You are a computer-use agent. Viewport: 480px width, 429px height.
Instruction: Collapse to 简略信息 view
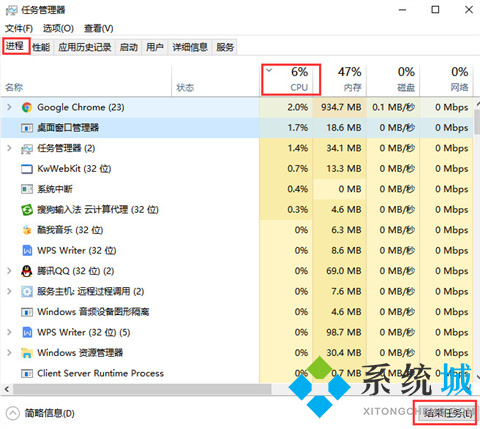pos(41,414)
